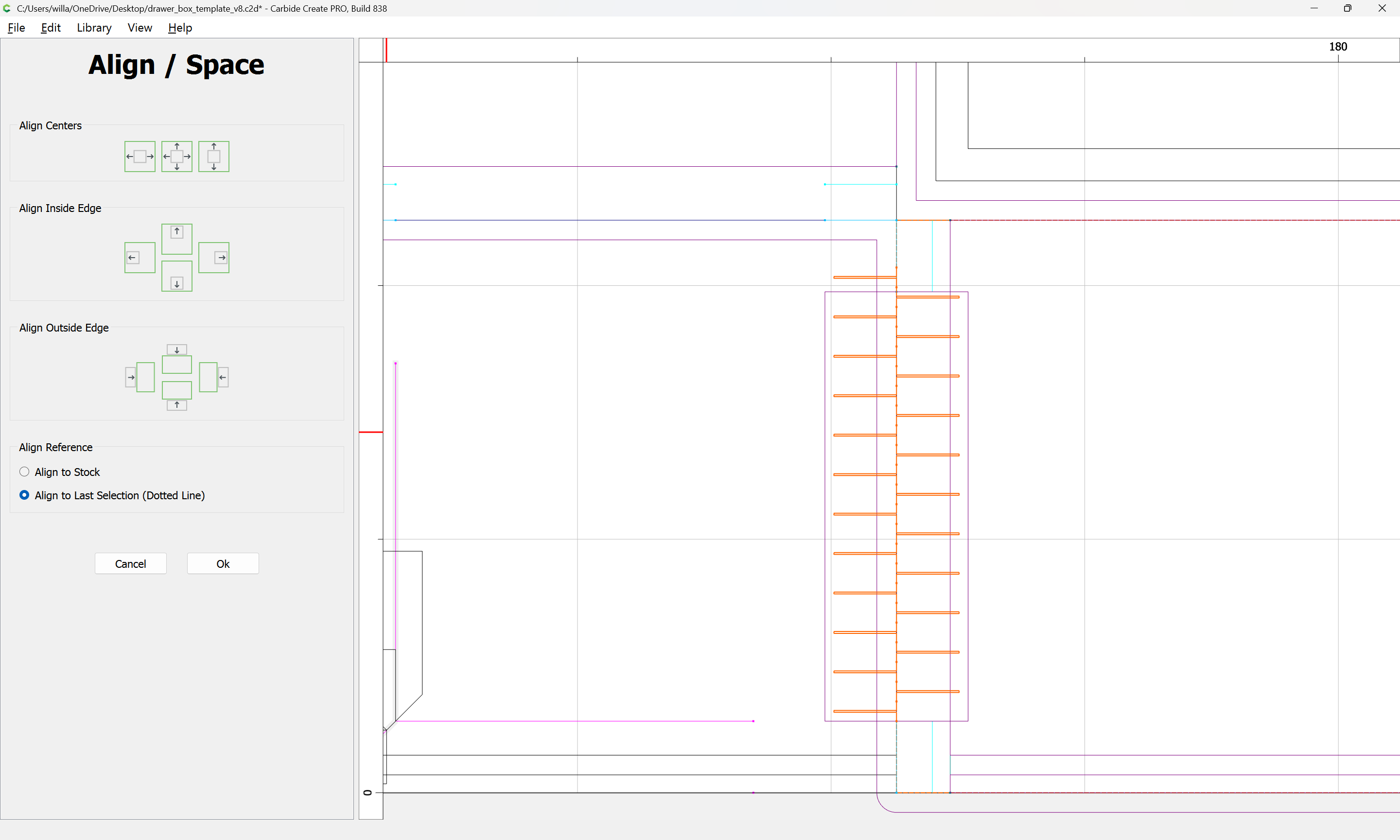Viewport: 1400px width, 840px height.
Task: Open the View menu
Action: tap(140, 28)
